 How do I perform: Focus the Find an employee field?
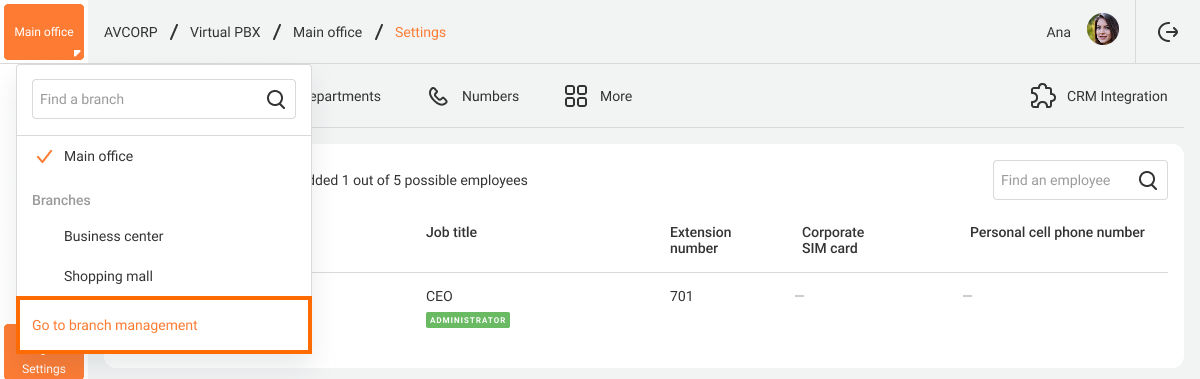(1080, 180)
